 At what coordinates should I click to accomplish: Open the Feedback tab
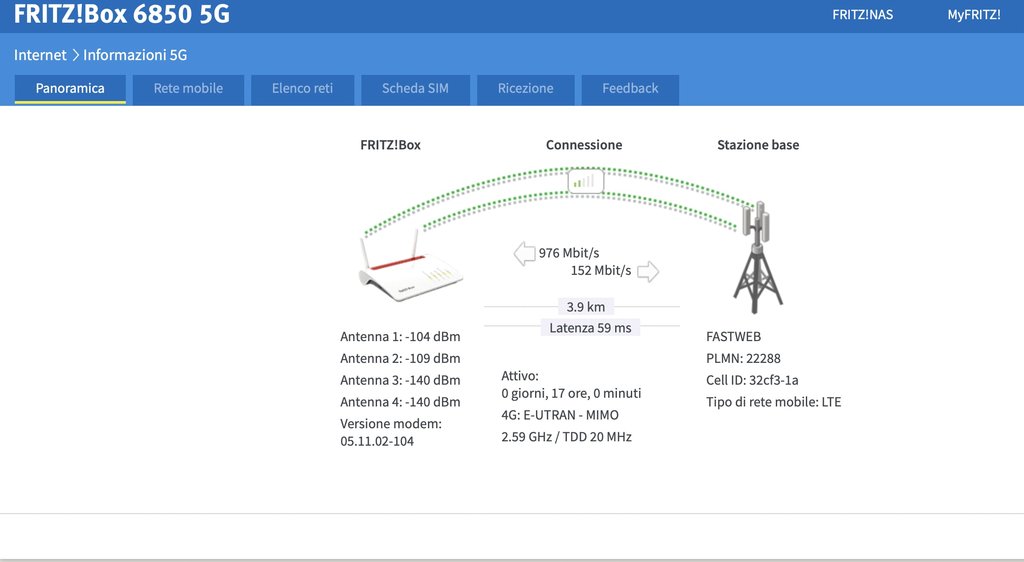[x=630, y=89]
